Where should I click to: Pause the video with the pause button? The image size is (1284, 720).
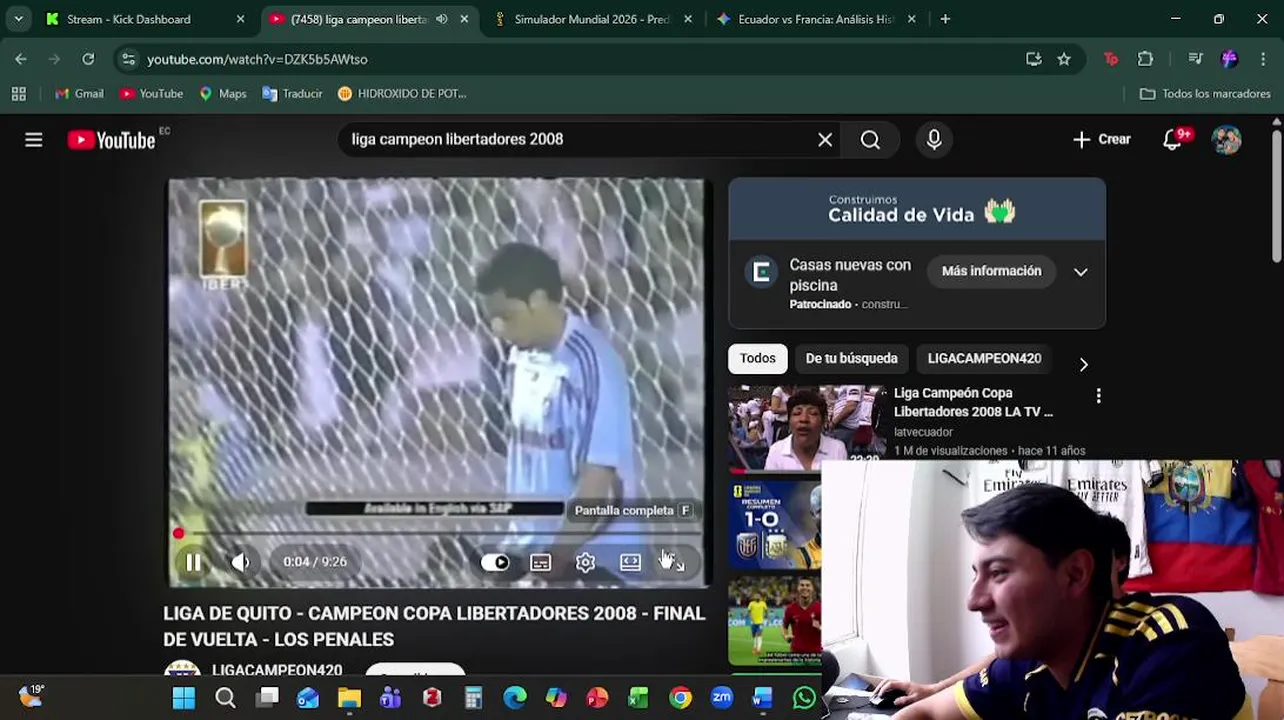tap(193, 562)
